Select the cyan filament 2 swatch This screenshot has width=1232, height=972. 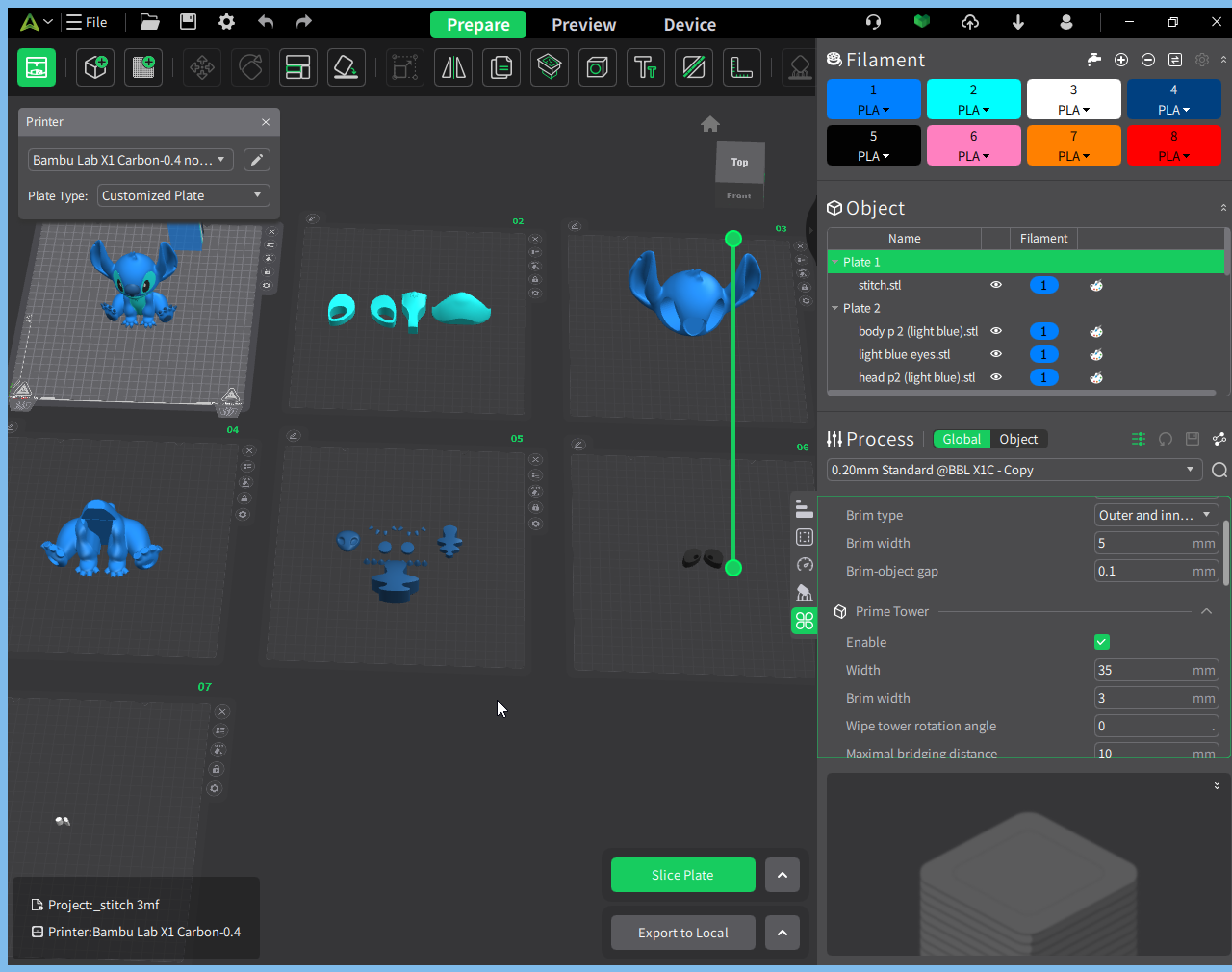974,99
